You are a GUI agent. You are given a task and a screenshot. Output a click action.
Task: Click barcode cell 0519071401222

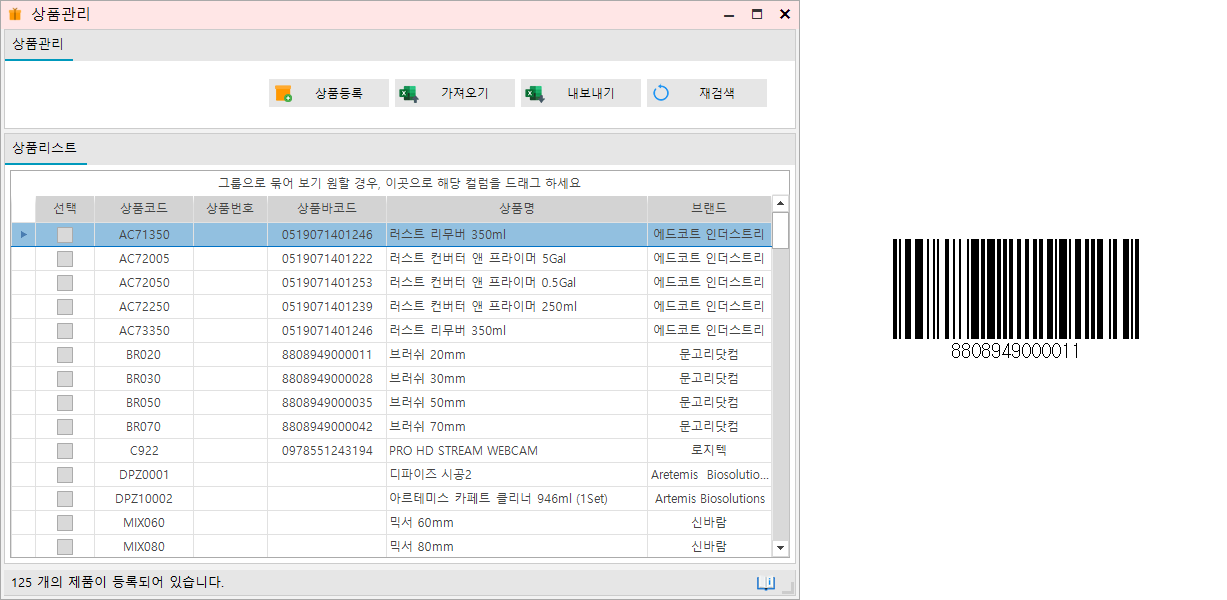[327, 259]
